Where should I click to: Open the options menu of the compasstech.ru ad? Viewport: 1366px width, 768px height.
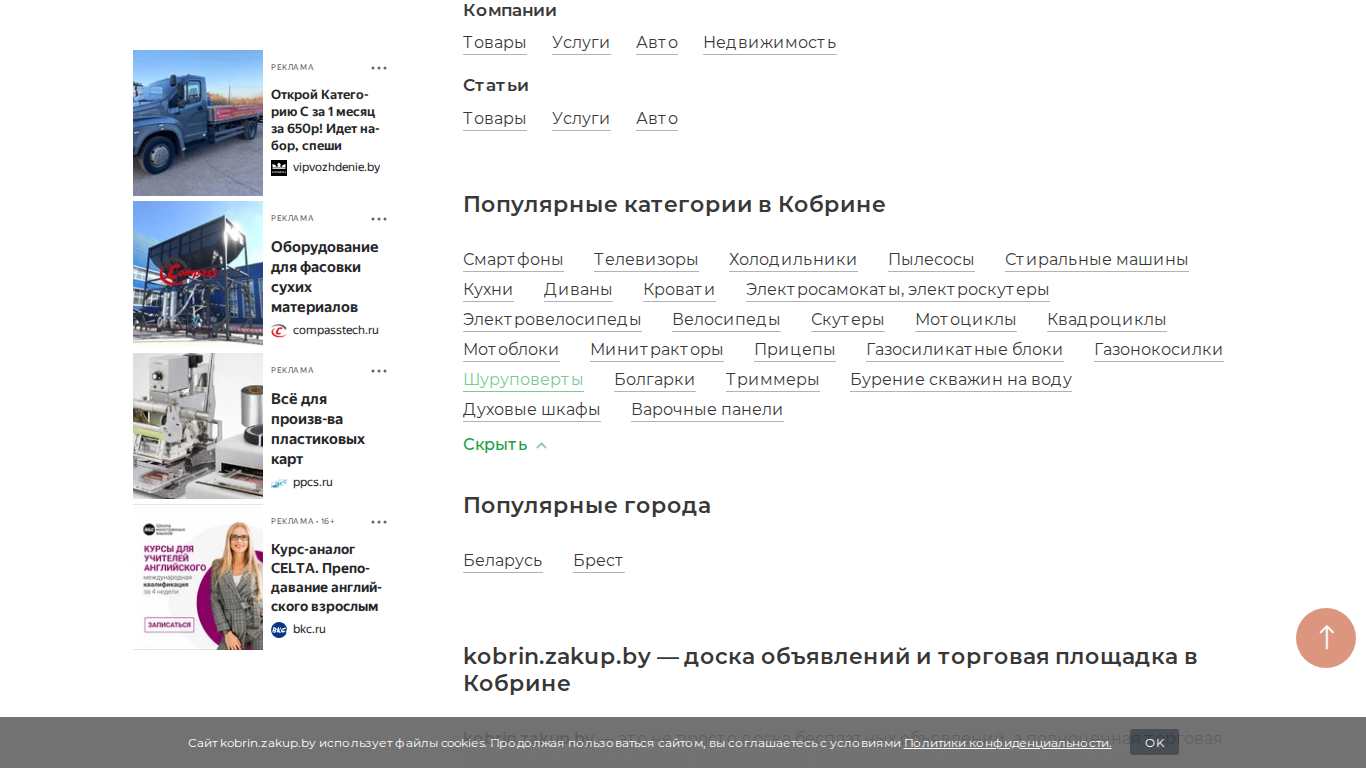coord(379,219)
